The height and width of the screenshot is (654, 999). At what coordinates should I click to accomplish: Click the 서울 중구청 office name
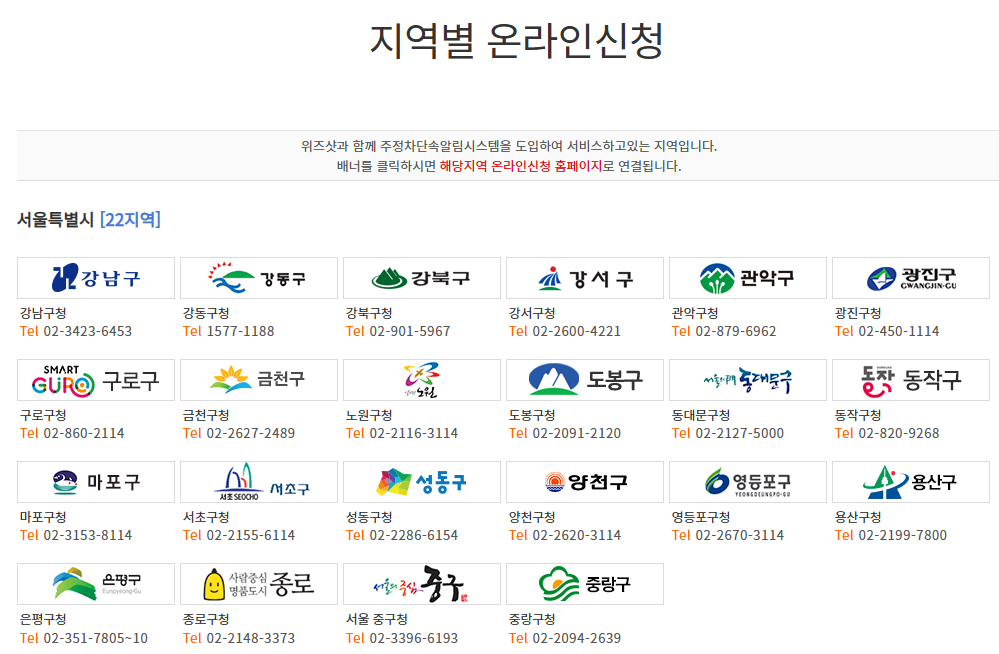(x=377, y=619)
